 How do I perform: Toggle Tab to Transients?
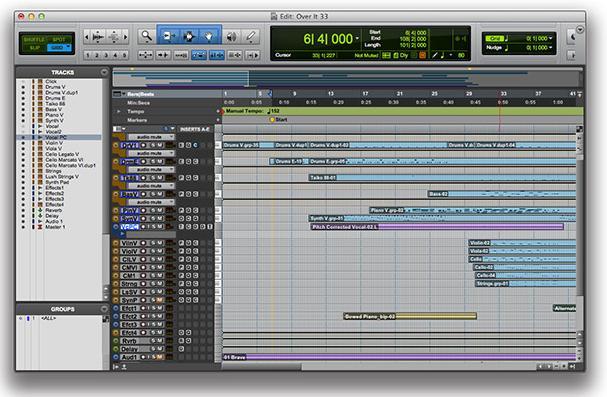point(163,55)
